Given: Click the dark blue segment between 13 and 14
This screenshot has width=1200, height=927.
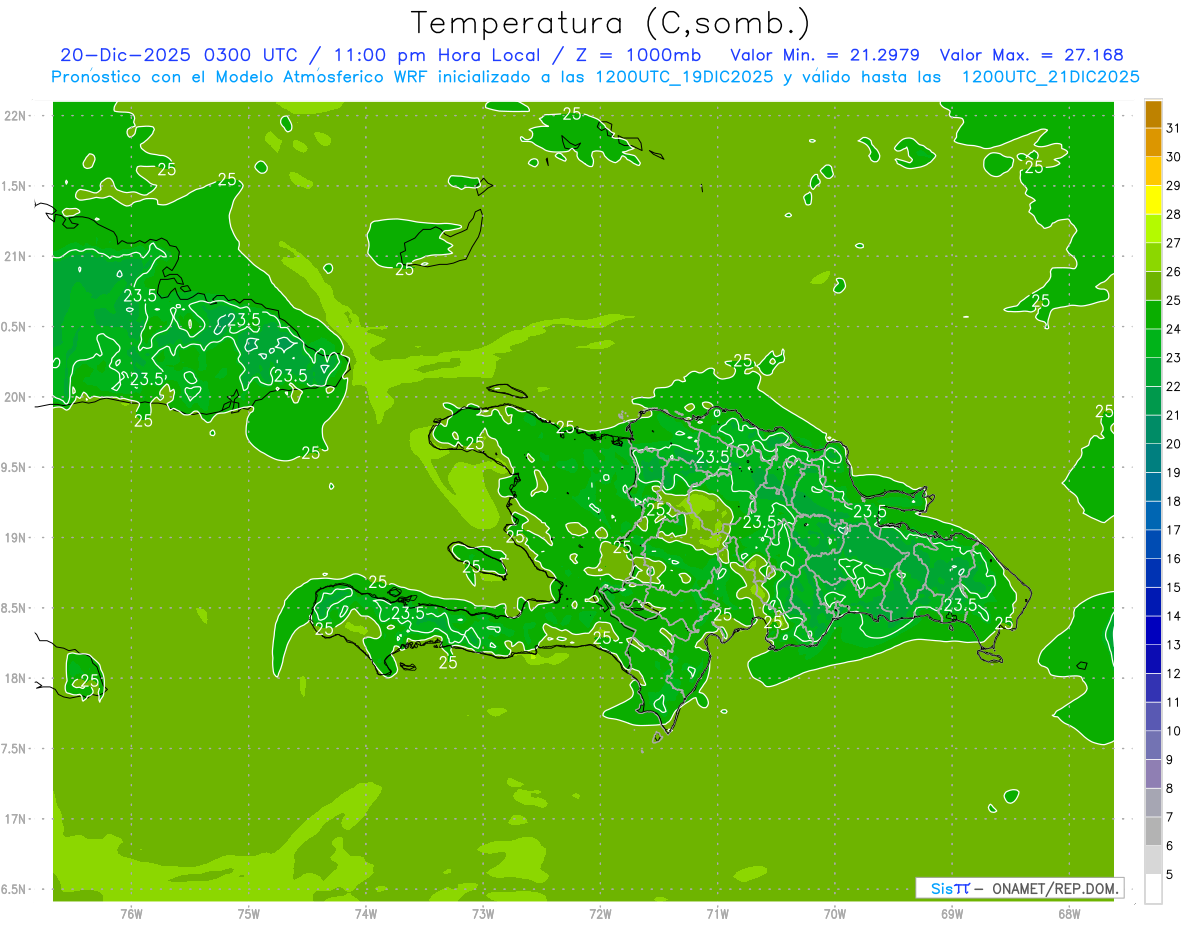Looking at the screenshot, I should point(1153,630).
